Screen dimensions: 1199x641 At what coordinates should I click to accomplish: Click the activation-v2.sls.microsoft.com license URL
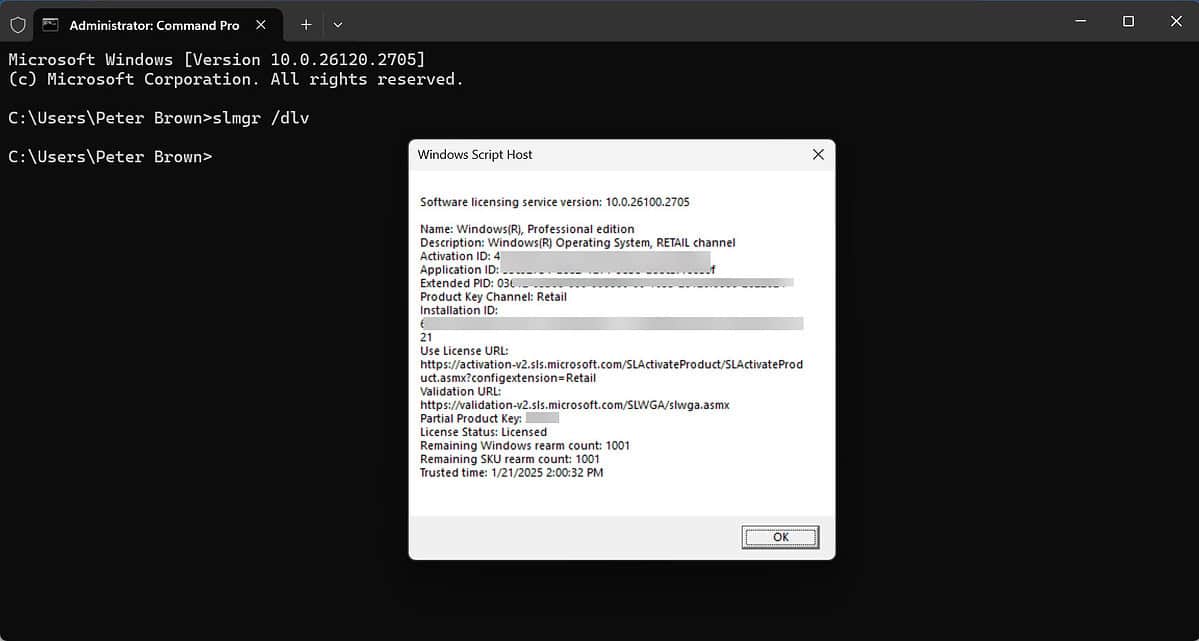click(611, 364)
